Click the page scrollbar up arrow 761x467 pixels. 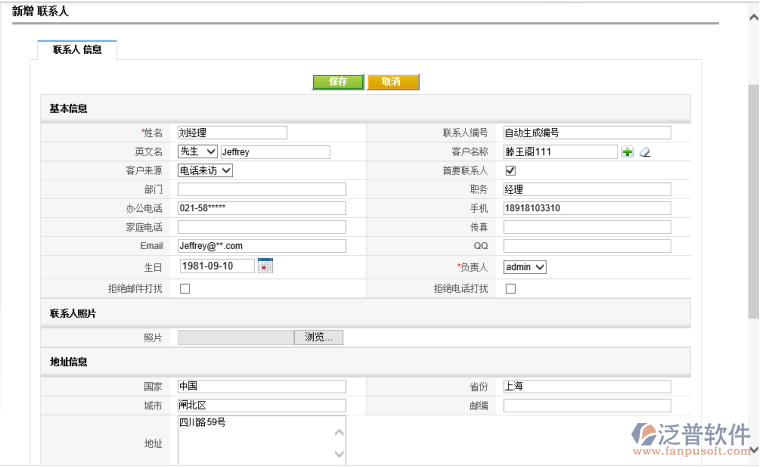click(753, 17)
